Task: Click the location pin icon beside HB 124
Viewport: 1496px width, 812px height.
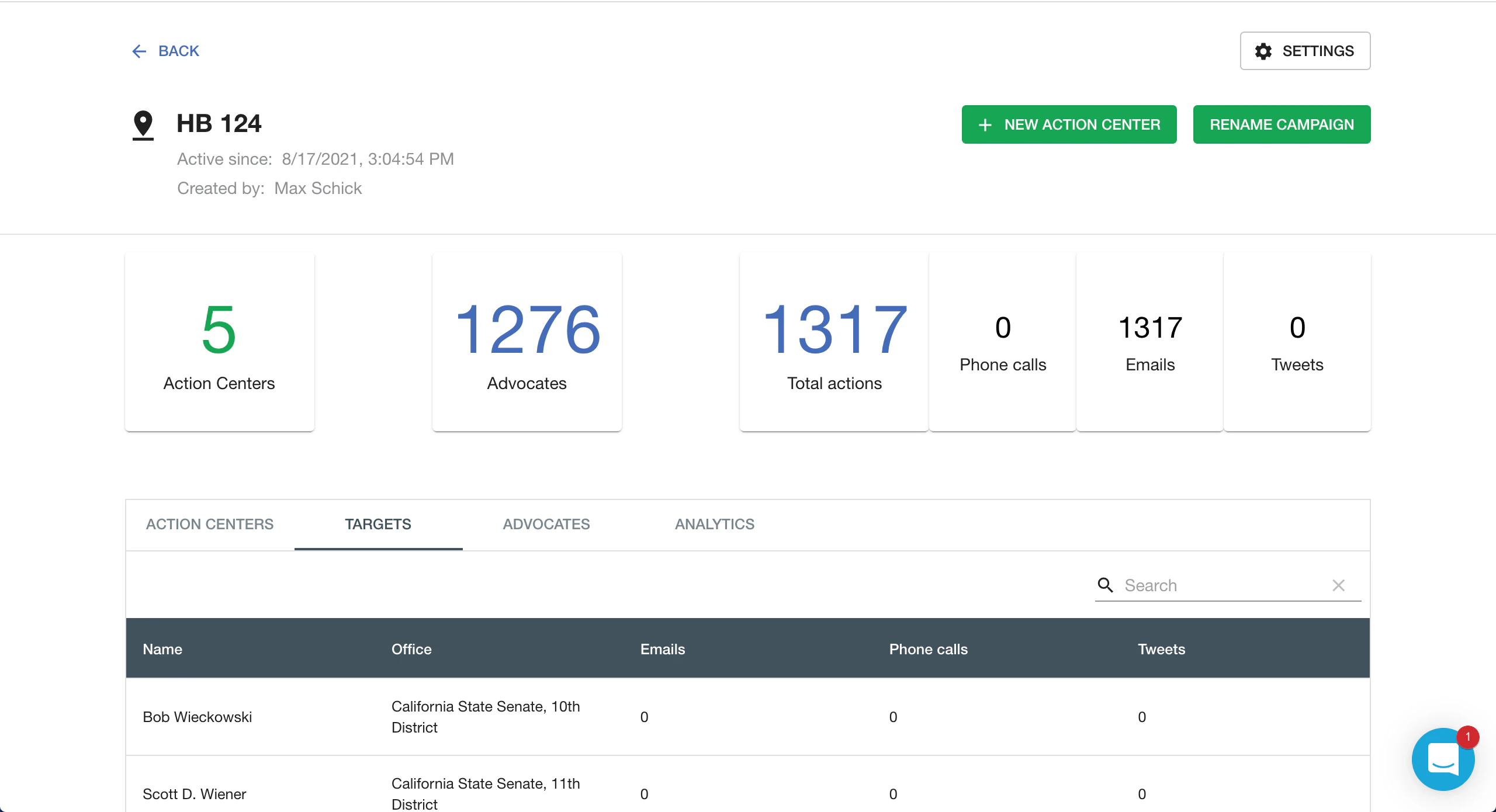Action: tap(143, 123)
